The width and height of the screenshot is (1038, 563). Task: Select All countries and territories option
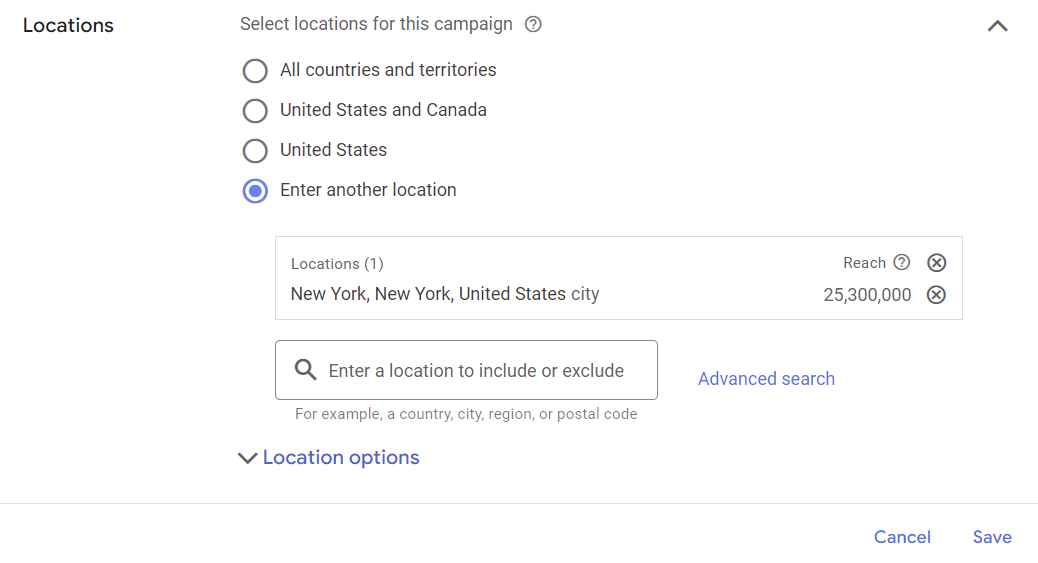(256, 71)
